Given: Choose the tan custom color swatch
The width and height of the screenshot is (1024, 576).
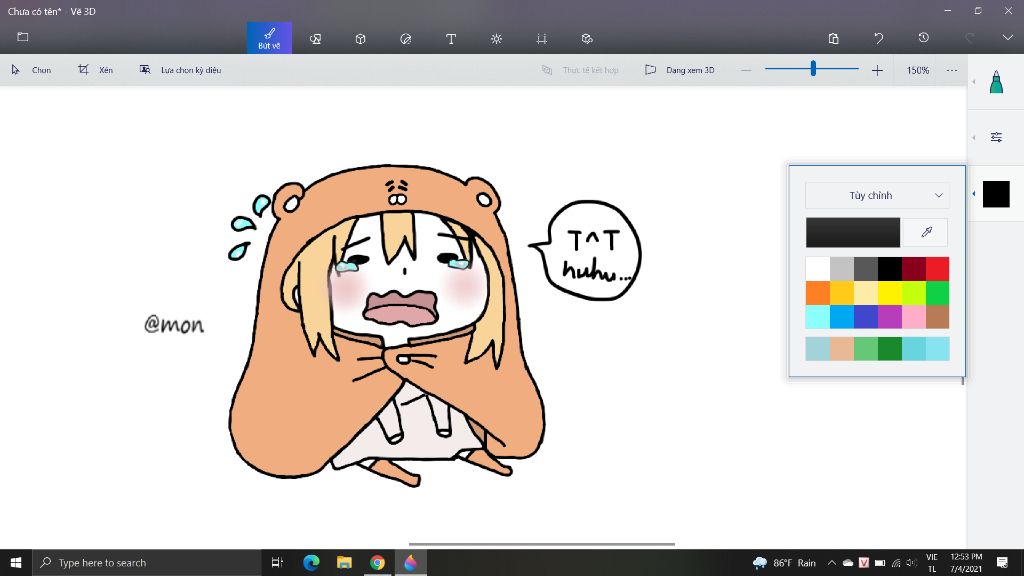Looking at the screenshot, I should pos(842,349).
